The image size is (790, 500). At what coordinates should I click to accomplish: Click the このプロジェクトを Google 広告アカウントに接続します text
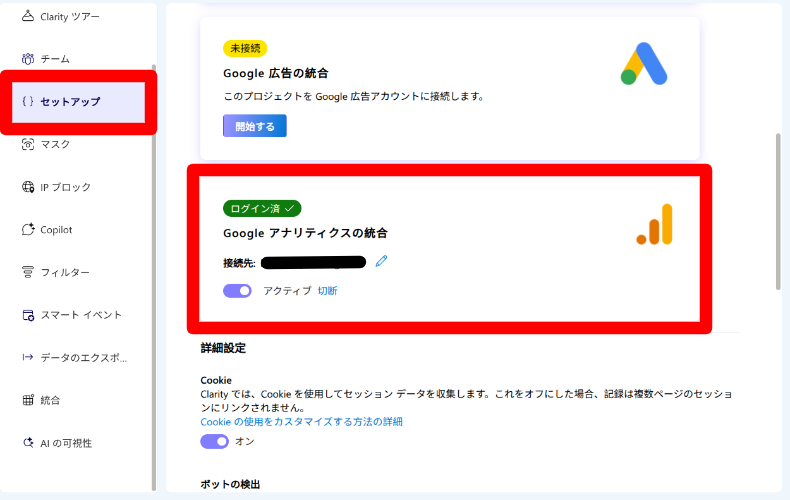click(354, 96)
